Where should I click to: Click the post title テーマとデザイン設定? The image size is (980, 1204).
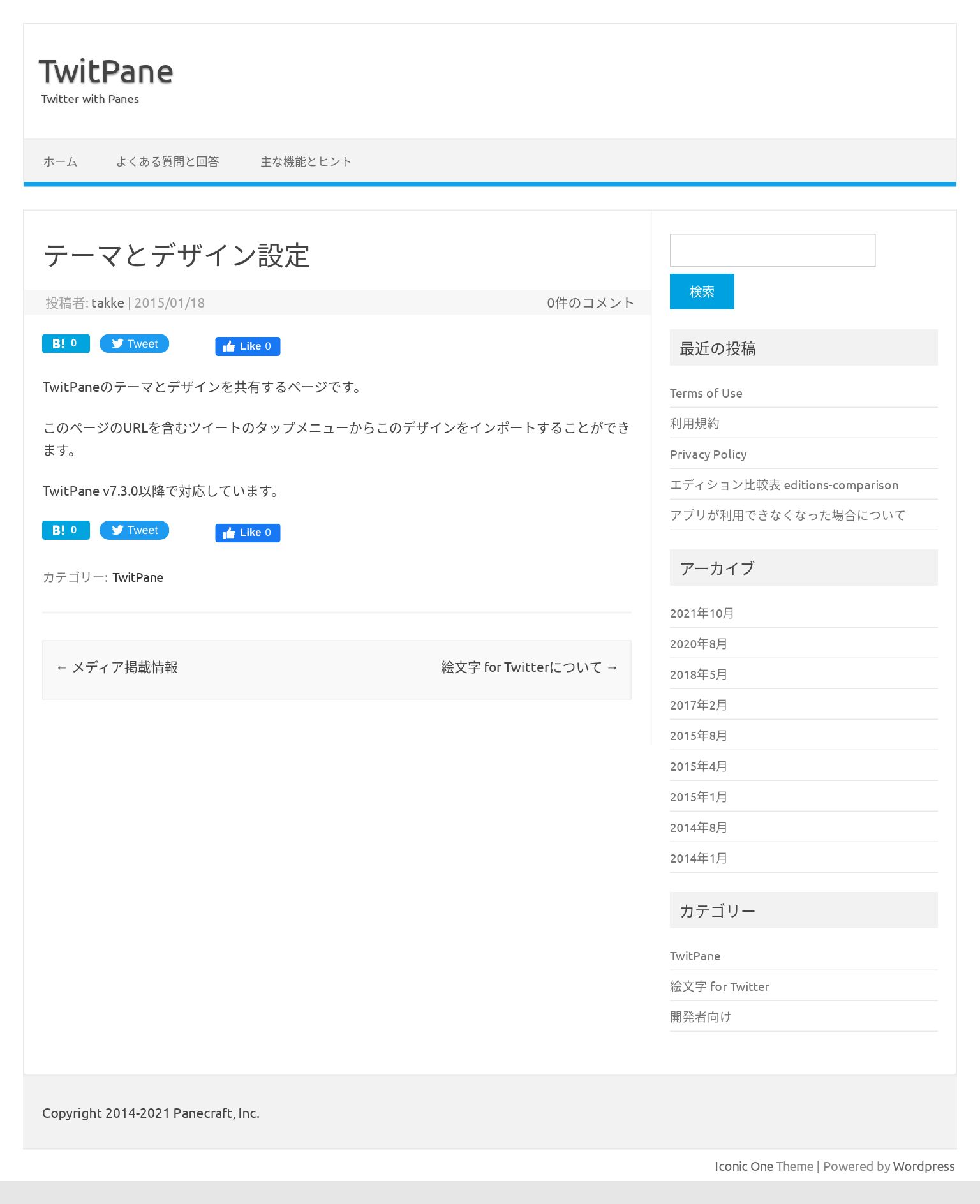point(177,255)
